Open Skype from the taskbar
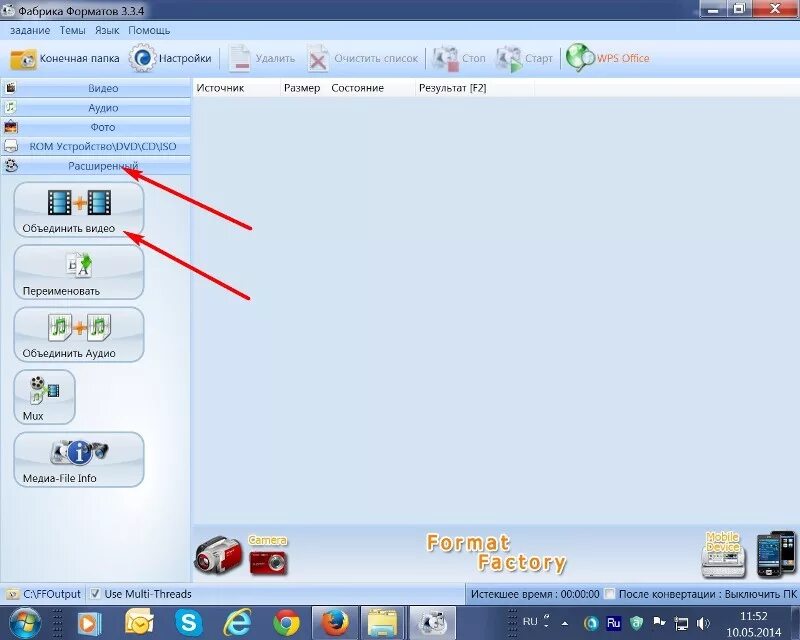Image resolution: width=800 pixels, height=640 pixels. 188,623
